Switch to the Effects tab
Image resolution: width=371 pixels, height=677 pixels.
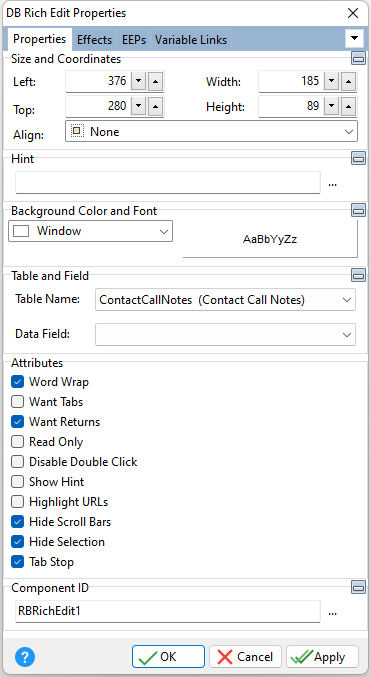pos(94,40)
